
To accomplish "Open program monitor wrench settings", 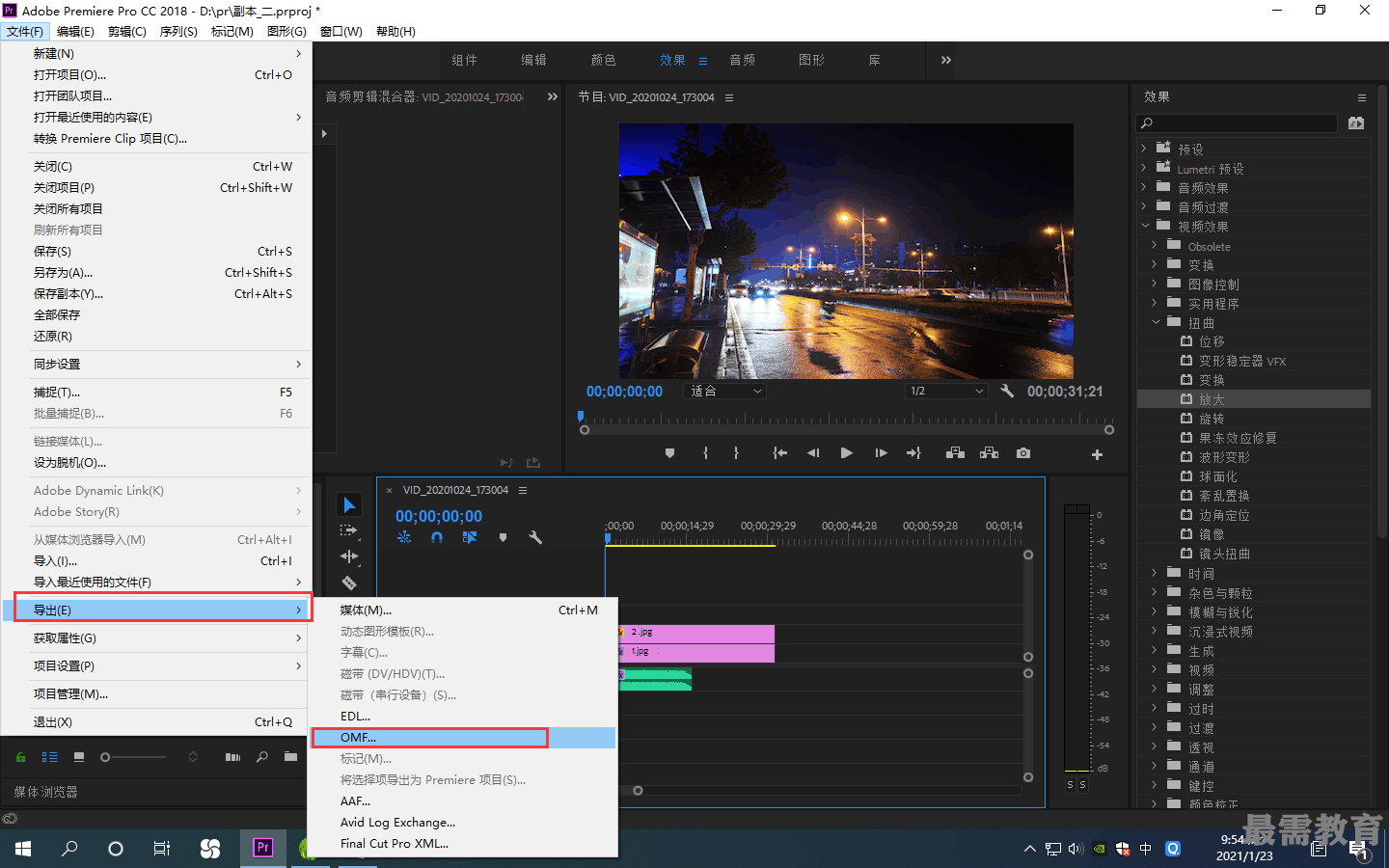I will (x=1007, y=391).
